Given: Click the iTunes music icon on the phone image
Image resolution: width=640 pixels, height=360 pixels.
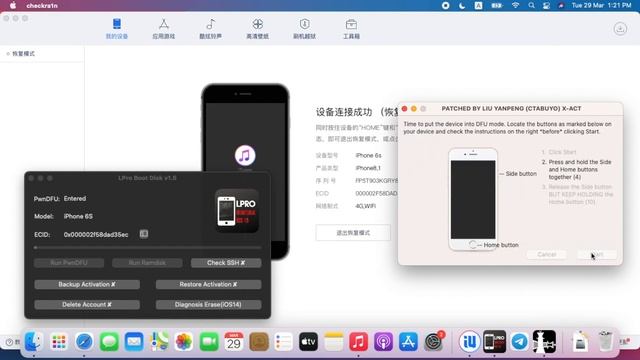Looking at the screenshot, I should click(245, 156).
